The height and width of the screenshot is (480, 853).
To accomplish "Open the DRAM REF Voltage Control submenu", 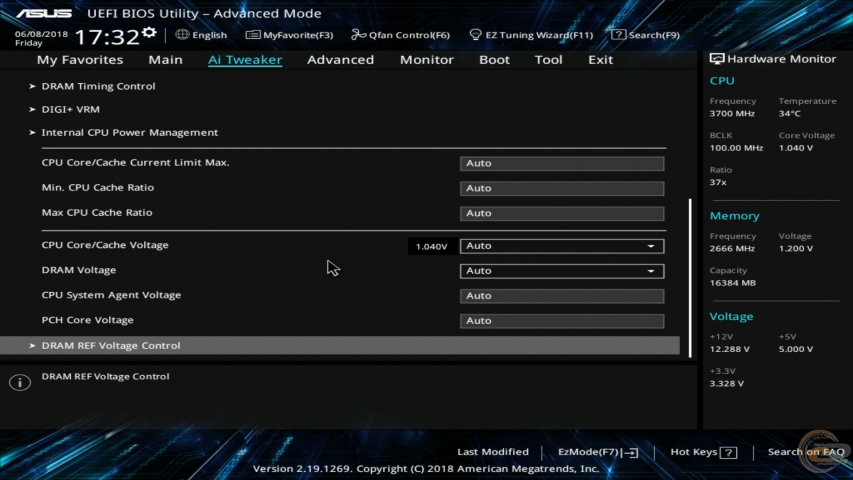I will (x=111, y=346).
